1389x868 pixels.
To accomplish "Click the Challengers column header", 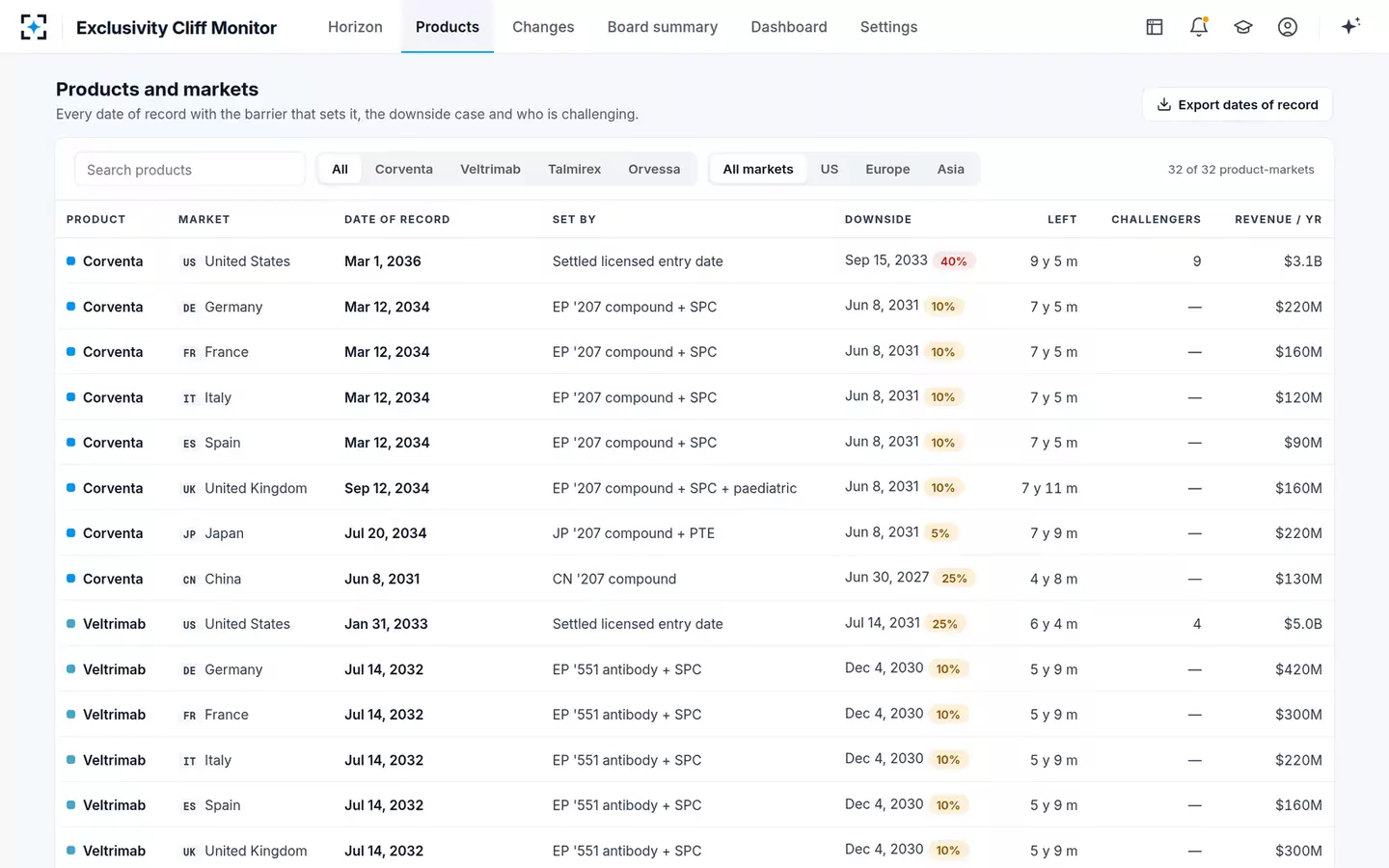I will click(1157, 220).
